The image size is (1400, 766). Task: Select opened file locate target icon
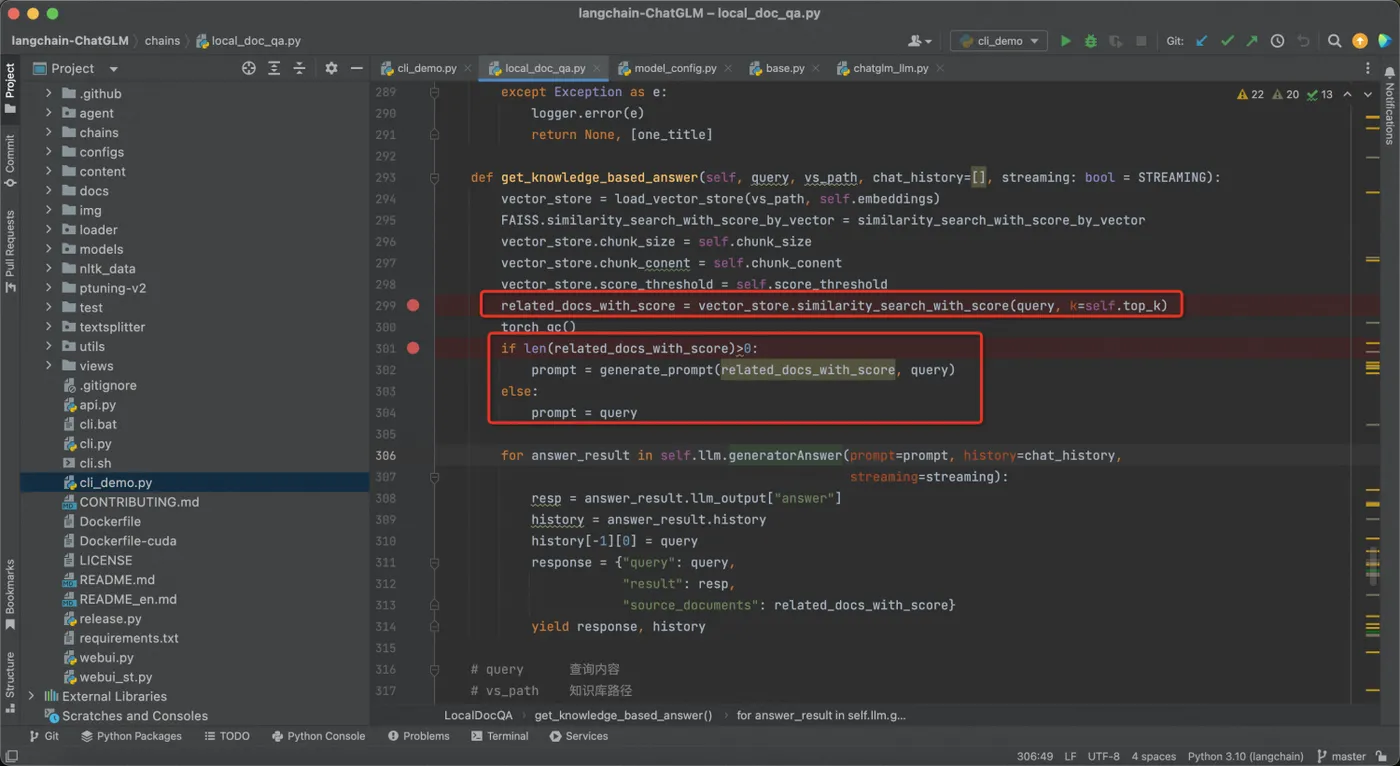click(249, 68)
